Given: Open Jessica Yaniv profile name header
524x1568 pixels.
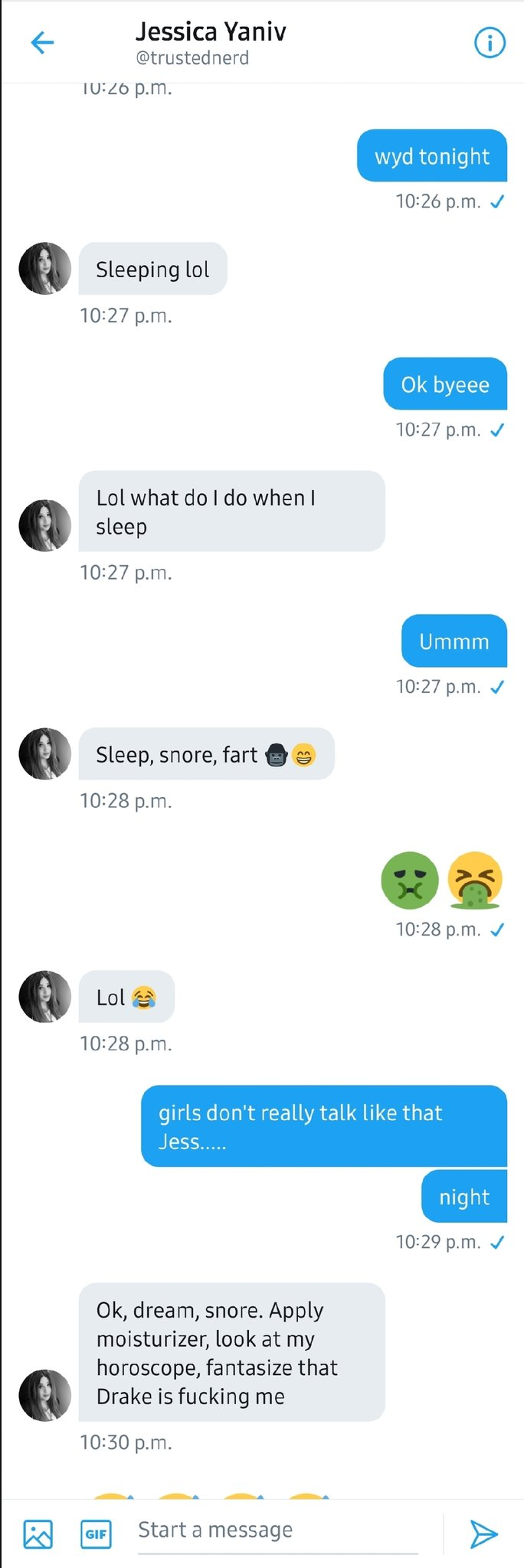Looking at the screenshot, I should click(211, 31).
